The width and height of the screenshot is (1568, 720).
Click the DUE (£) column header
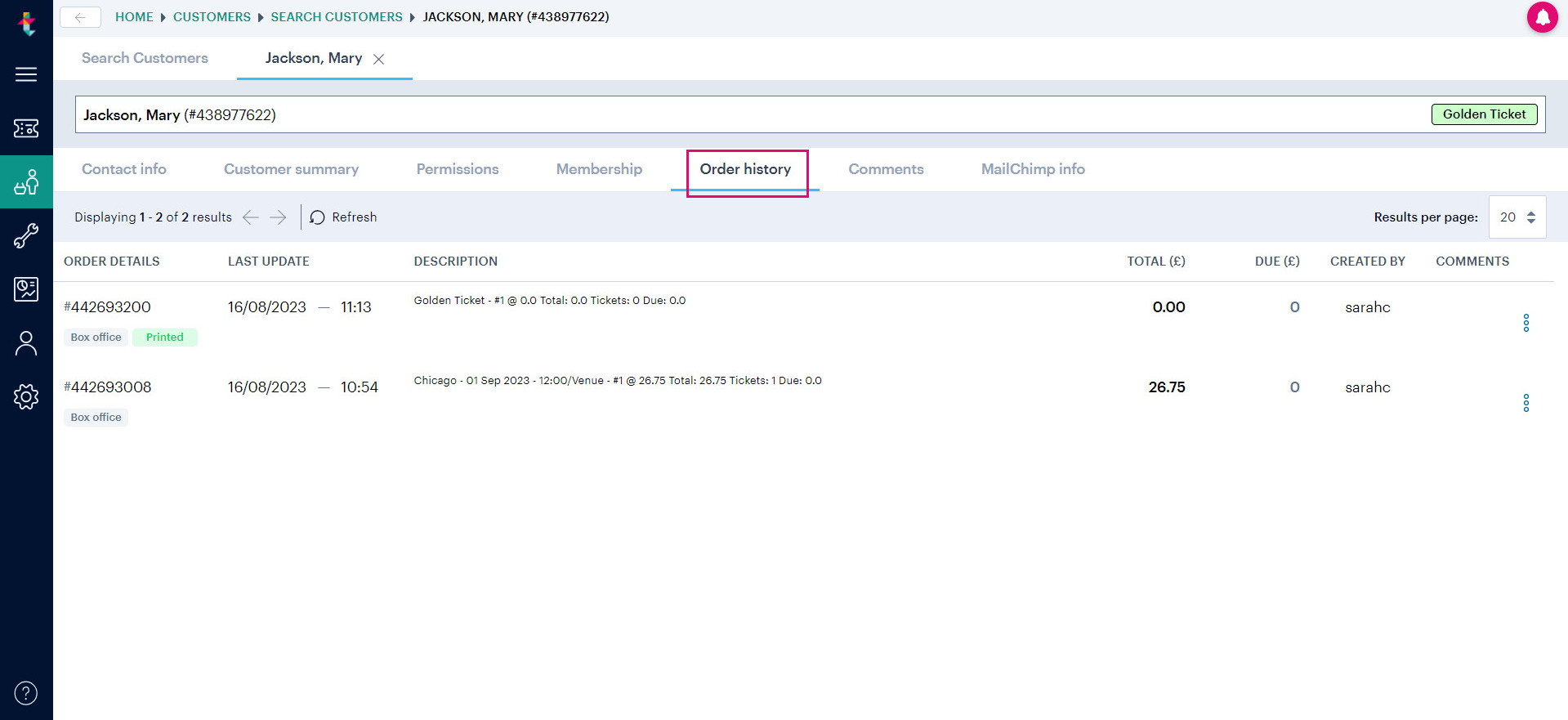(x=1277, y=262)
